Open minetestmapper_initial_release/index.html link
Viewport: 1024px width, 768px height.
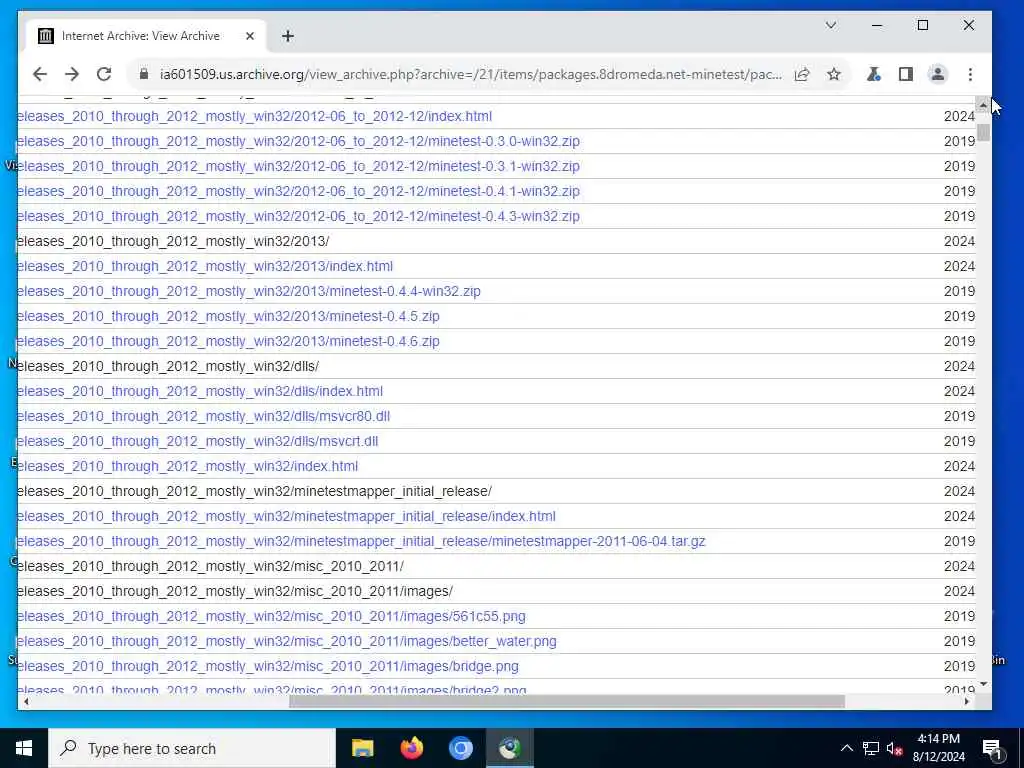287,517
